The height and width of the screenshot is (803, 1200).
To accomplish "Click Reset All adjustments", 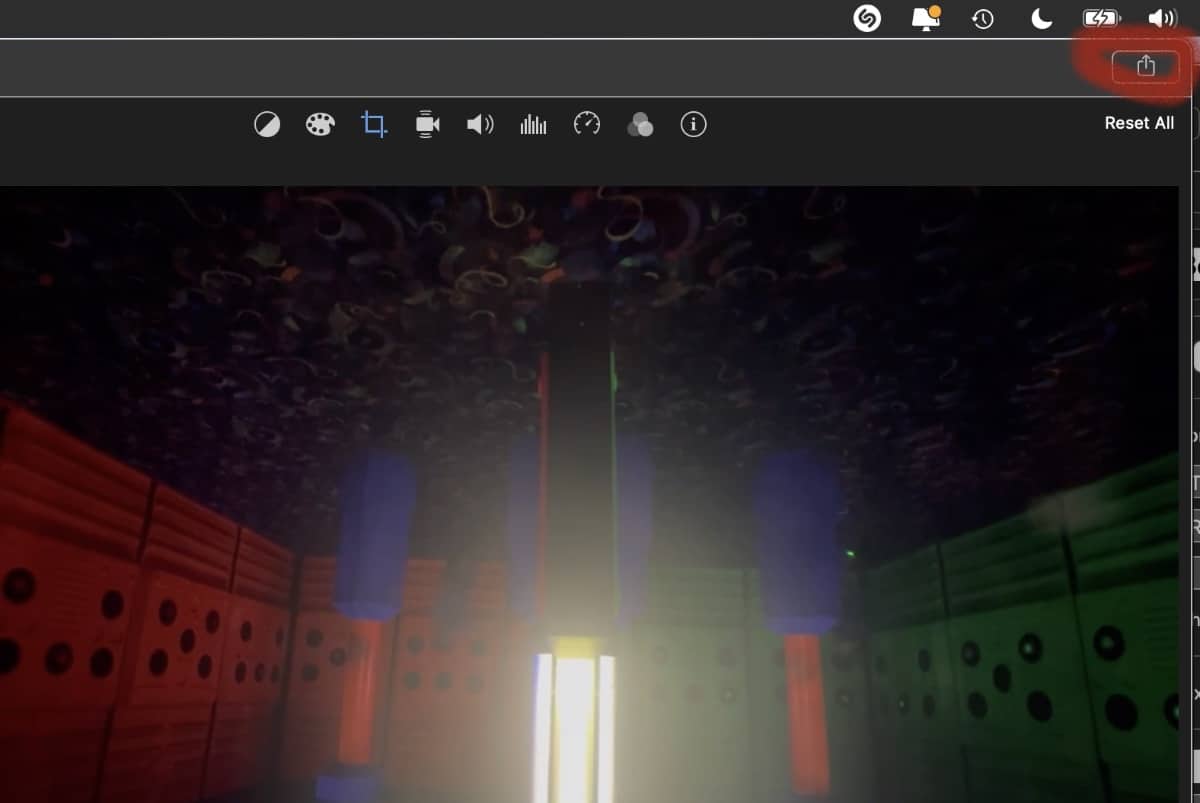I will tap(1139, 123).
